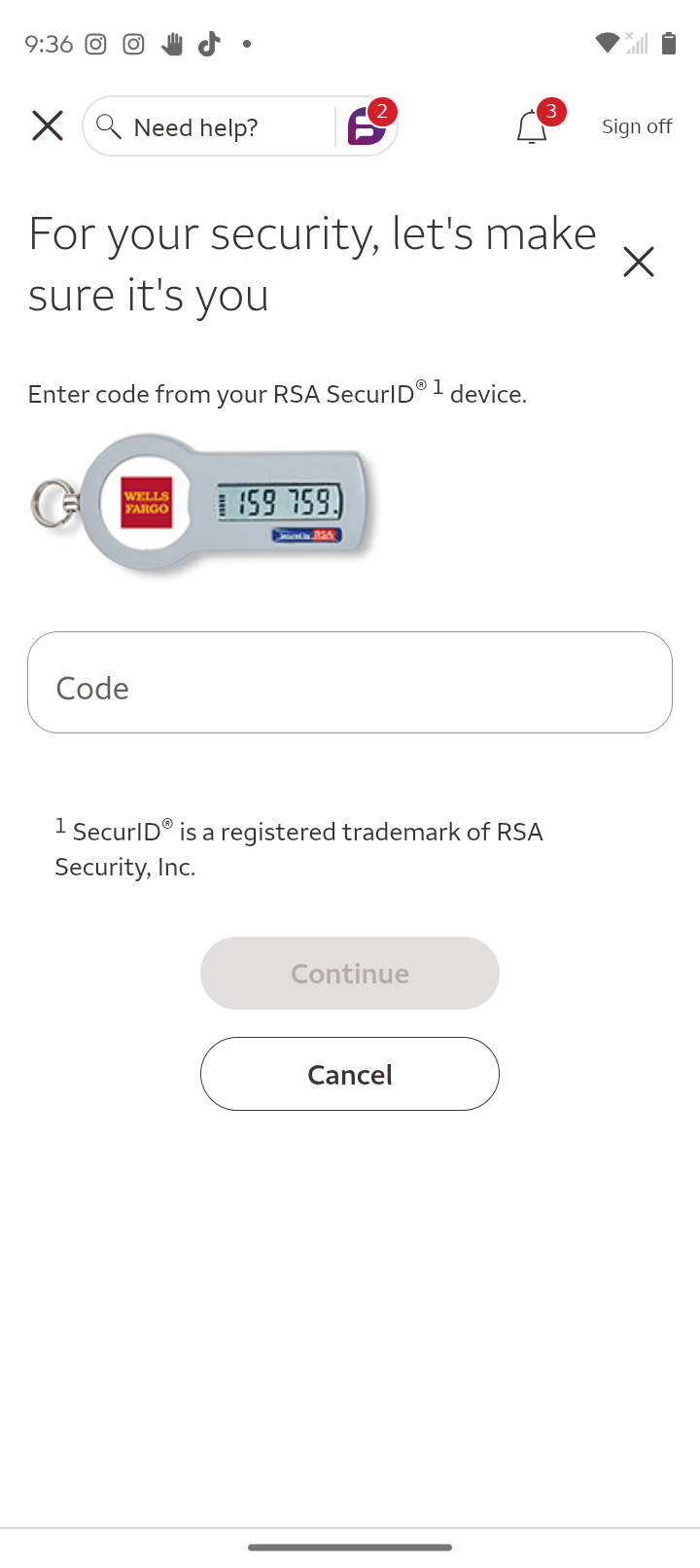Tap the top-left X navigation icon

pyautogui.click(x=47, y=125)
